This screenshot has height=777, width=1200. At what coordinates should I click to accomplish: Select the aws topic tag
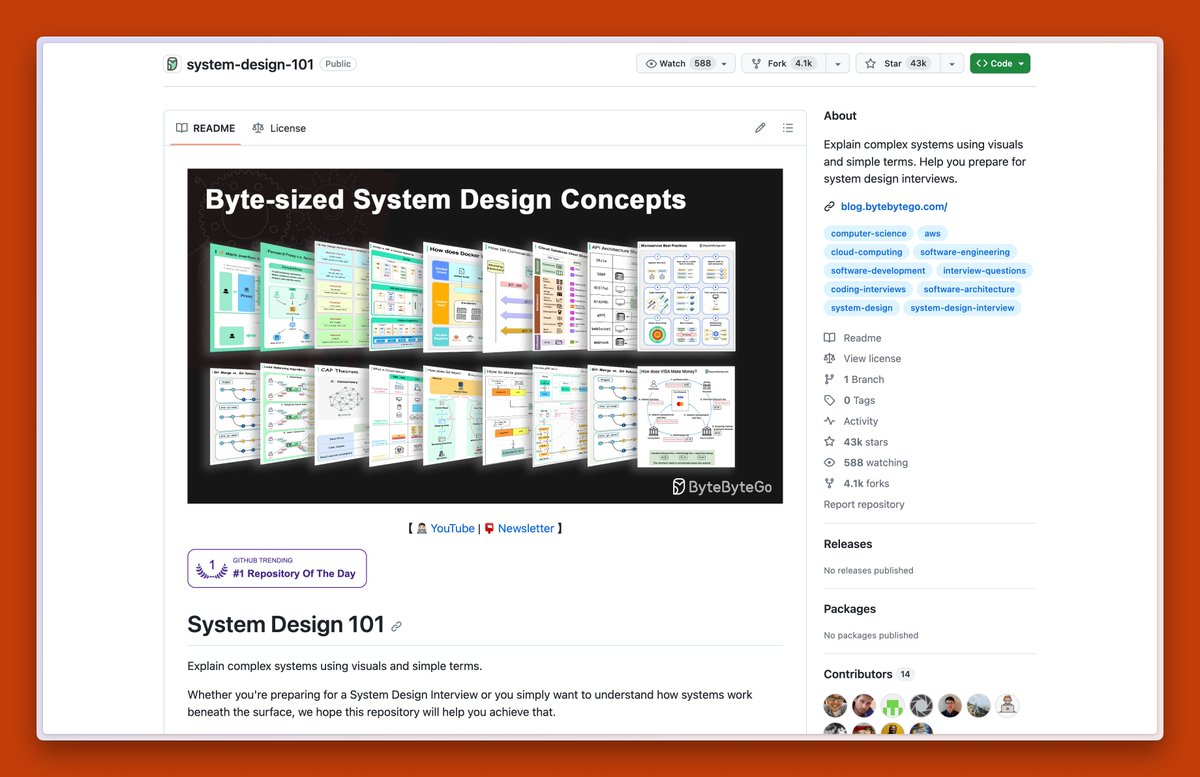(x=932, y=233)
